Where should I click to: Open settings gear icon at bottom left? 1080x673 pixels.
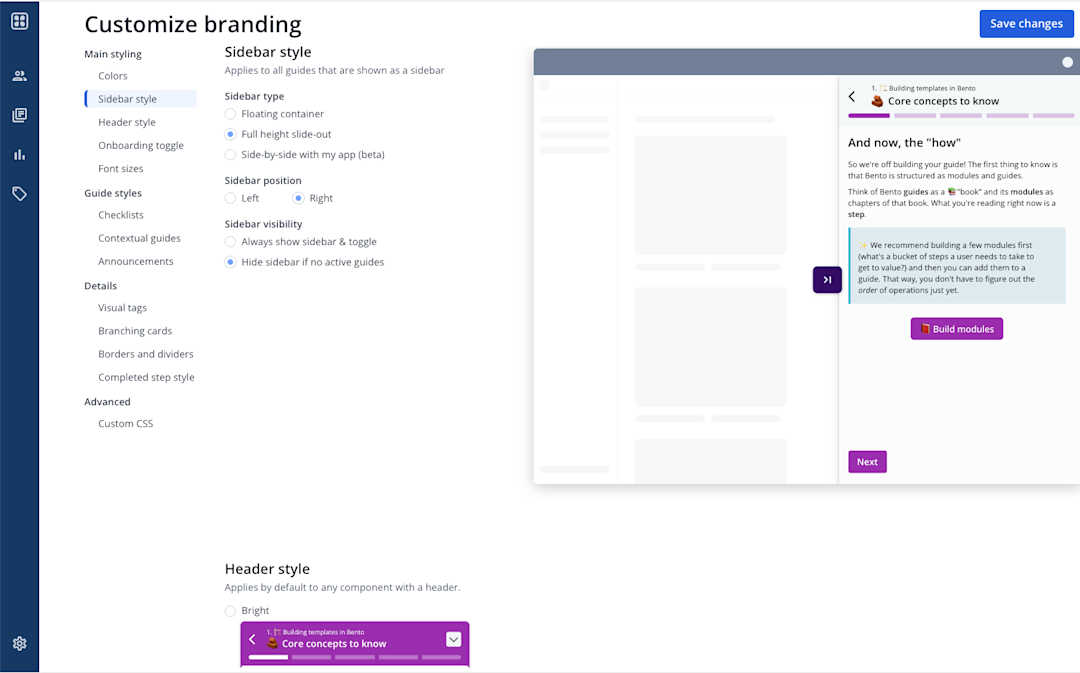19,643
